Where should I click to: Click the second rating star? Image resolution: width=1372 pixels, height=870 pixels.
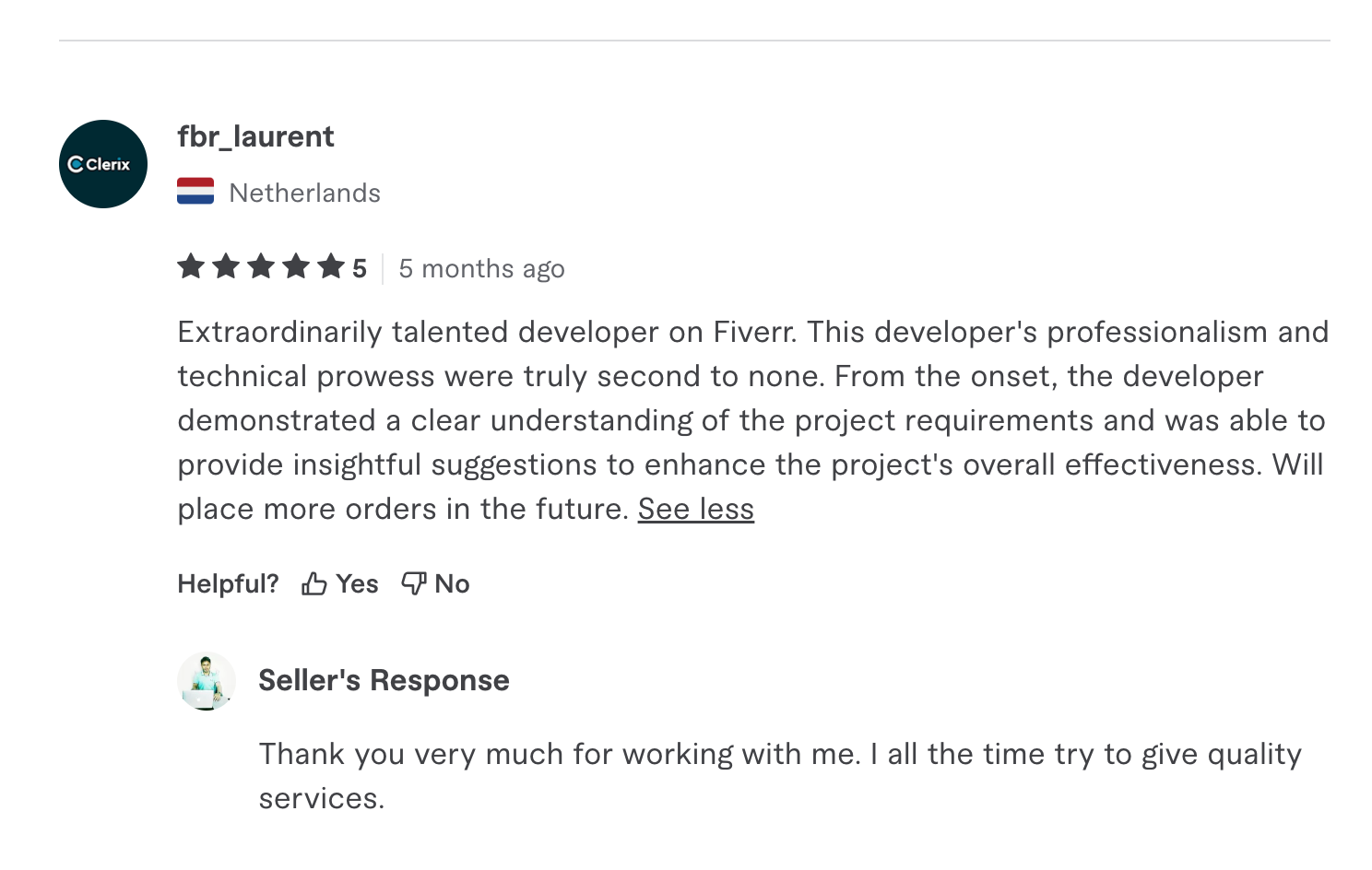pyautogui.click(x=226, y=267)
